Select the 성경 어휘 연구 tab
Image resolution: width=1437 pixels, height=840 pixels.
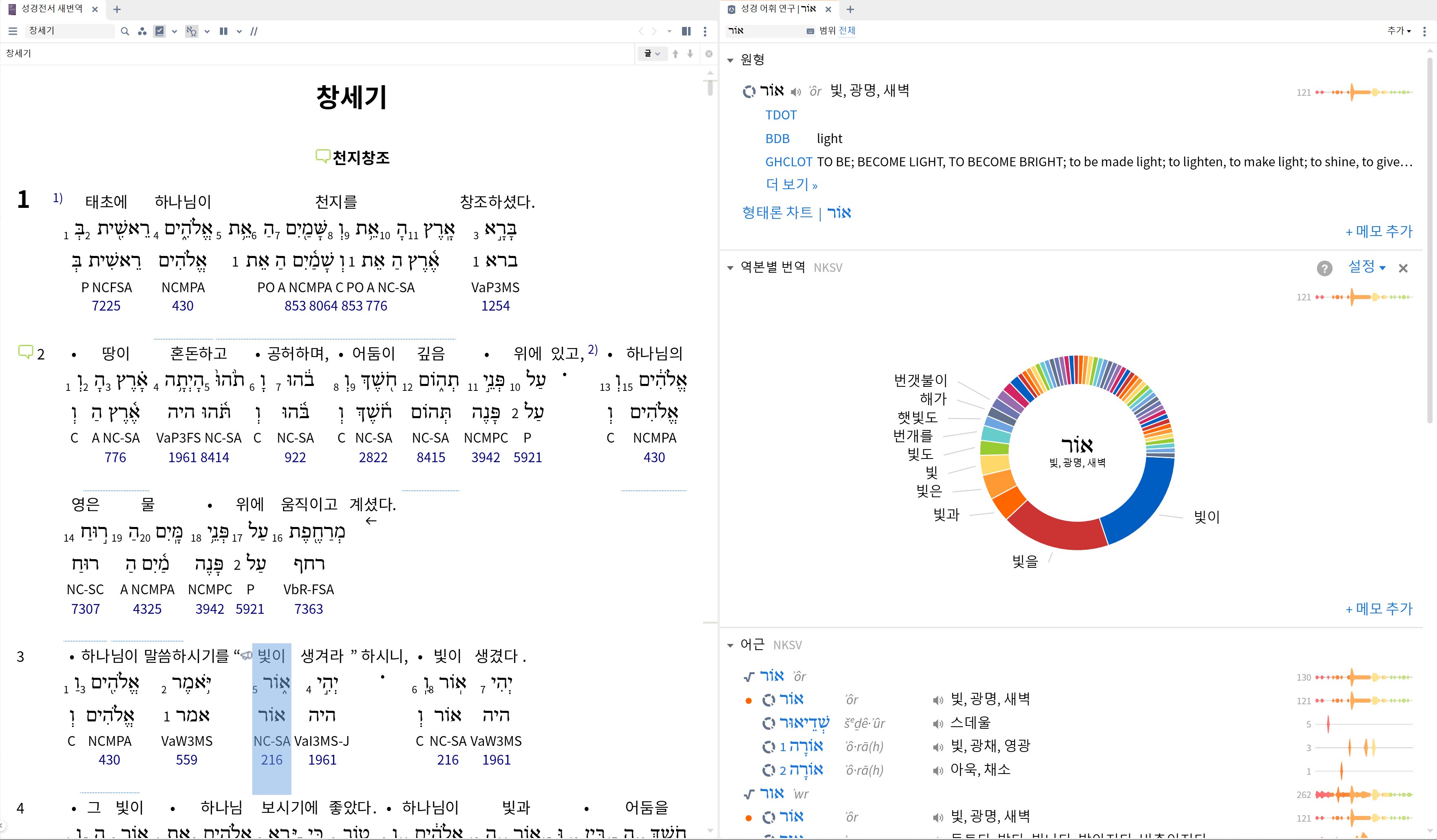pos(778,9)
